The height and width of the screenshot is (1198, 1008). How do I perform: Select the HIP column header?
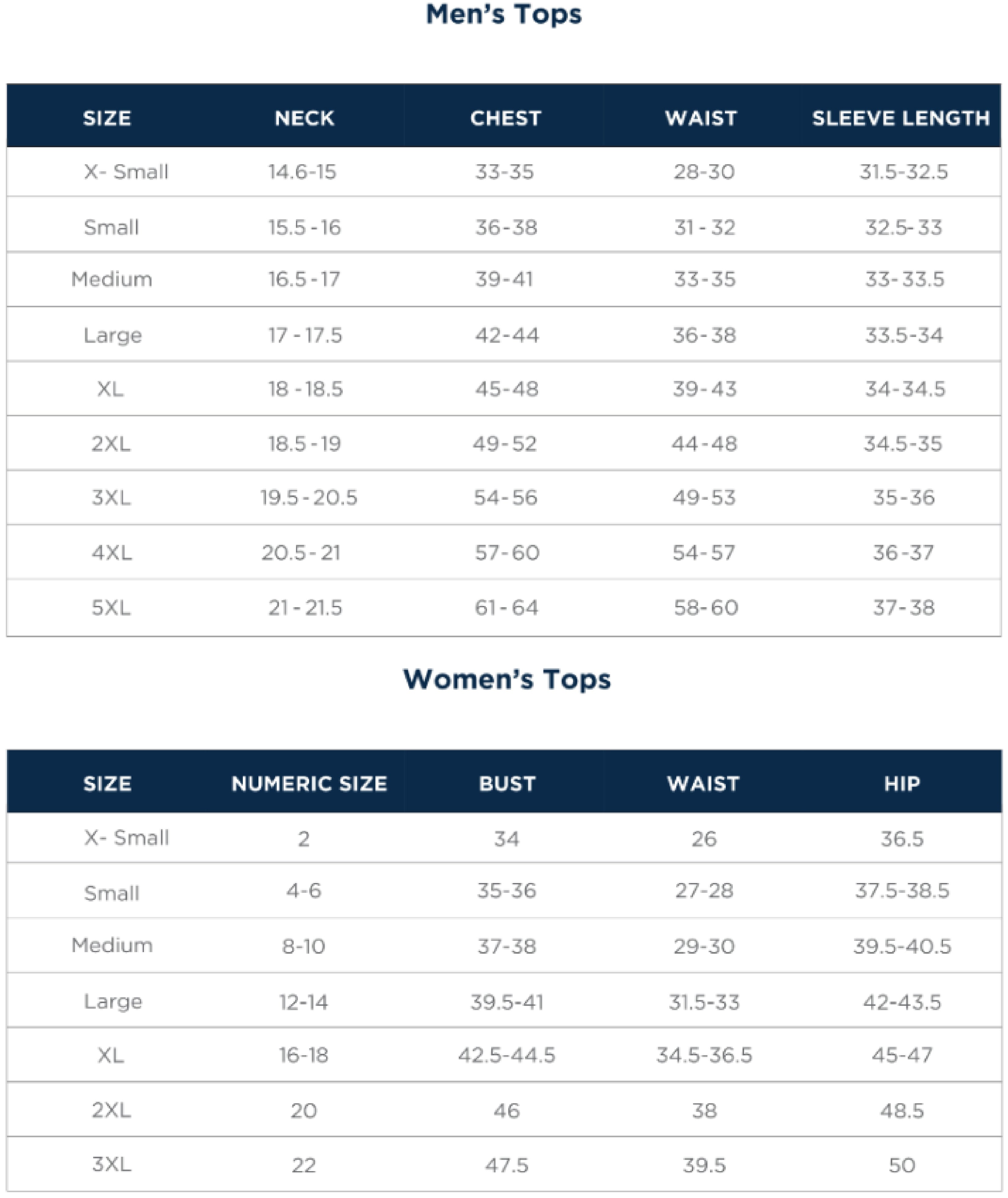tap(902, 783)
